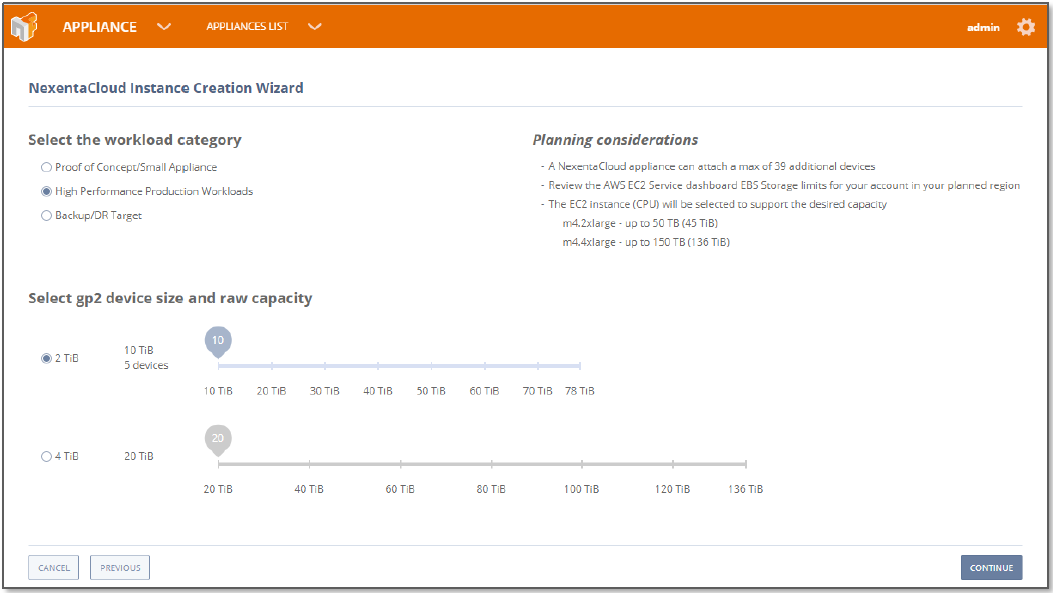Click the CONTINUE button
Image resolution: width=1053 pixels, height=593 pixels.
991,568
